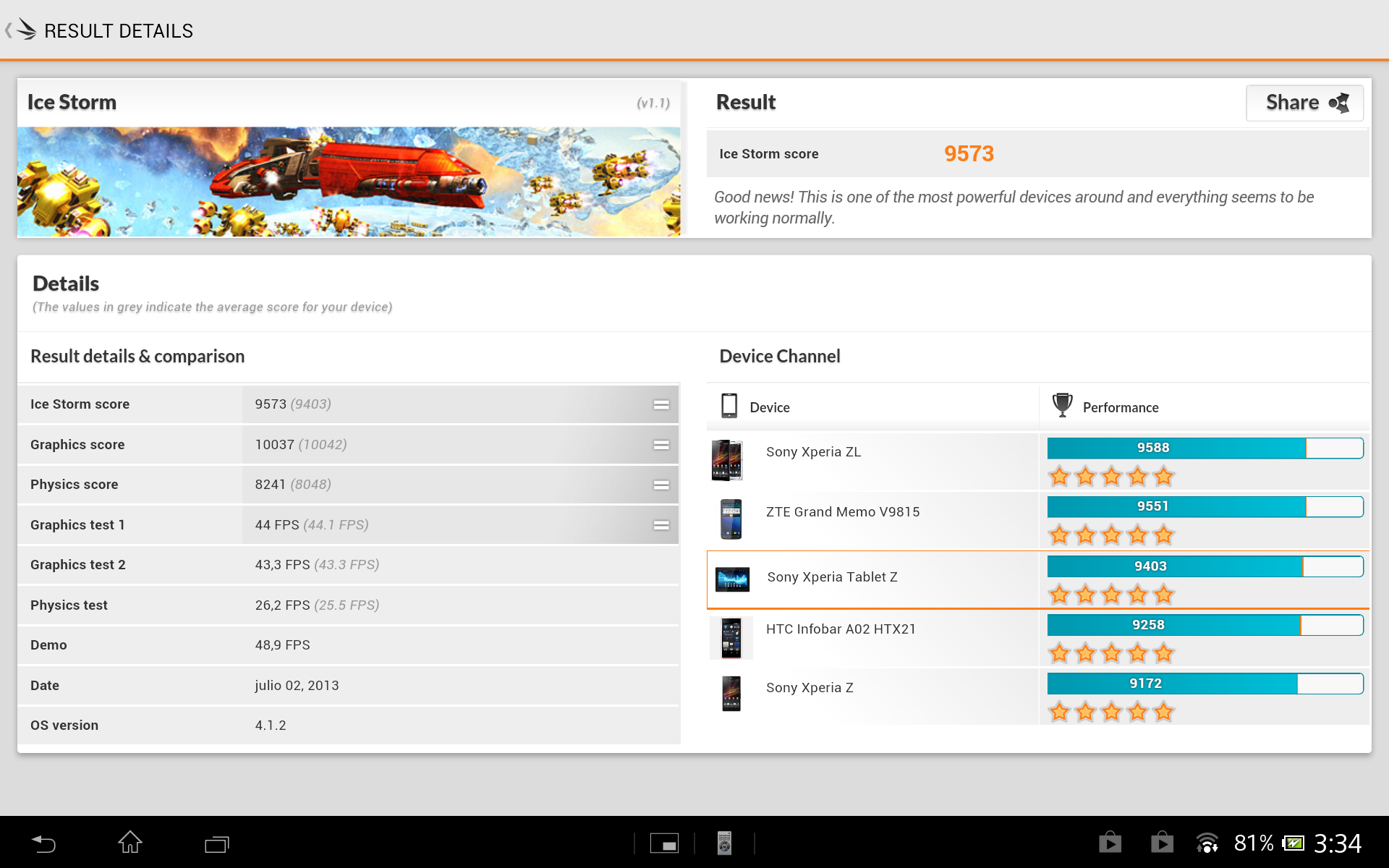The height and width of the screenshot is (868, 1389).
Task: Open the recent apps icon
Action: 216,843
